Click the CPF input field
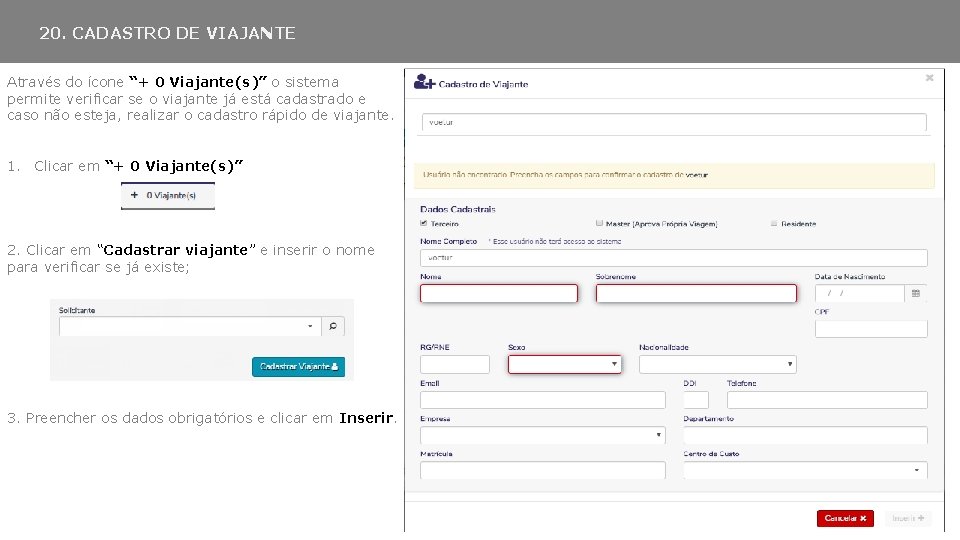This screenshot has height=540, width=960. click(x=871, y=329)
